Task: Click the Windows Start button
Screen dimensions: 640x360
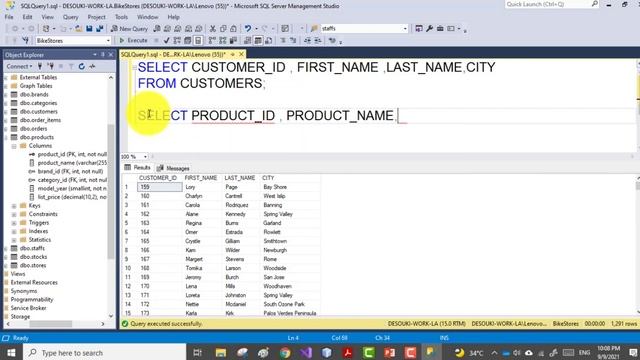Action: tap(11, 353)
